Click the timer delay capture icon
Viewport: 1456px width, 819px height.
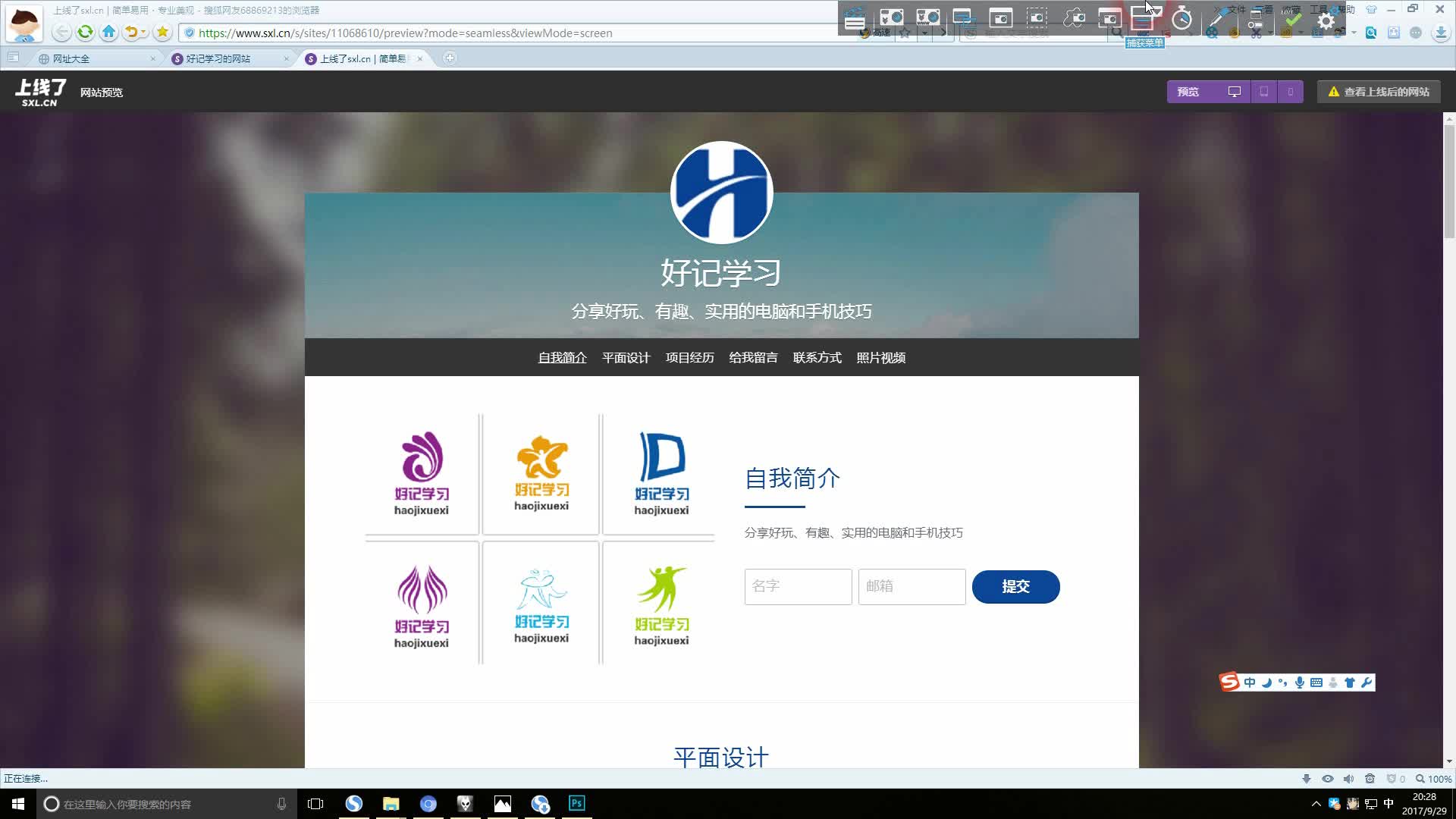[x=1182, y=17]
